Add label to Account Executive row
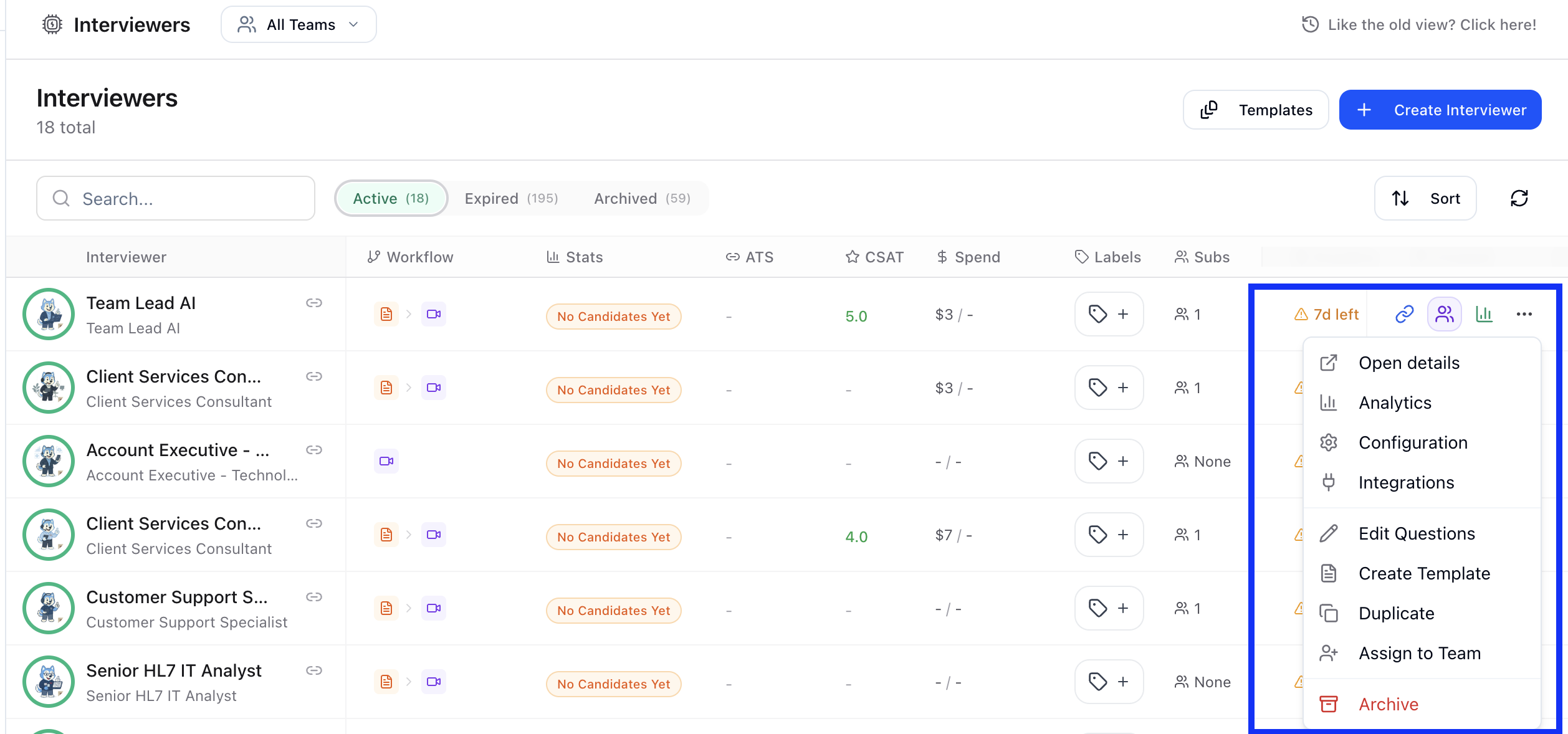 click(1109, 461)
